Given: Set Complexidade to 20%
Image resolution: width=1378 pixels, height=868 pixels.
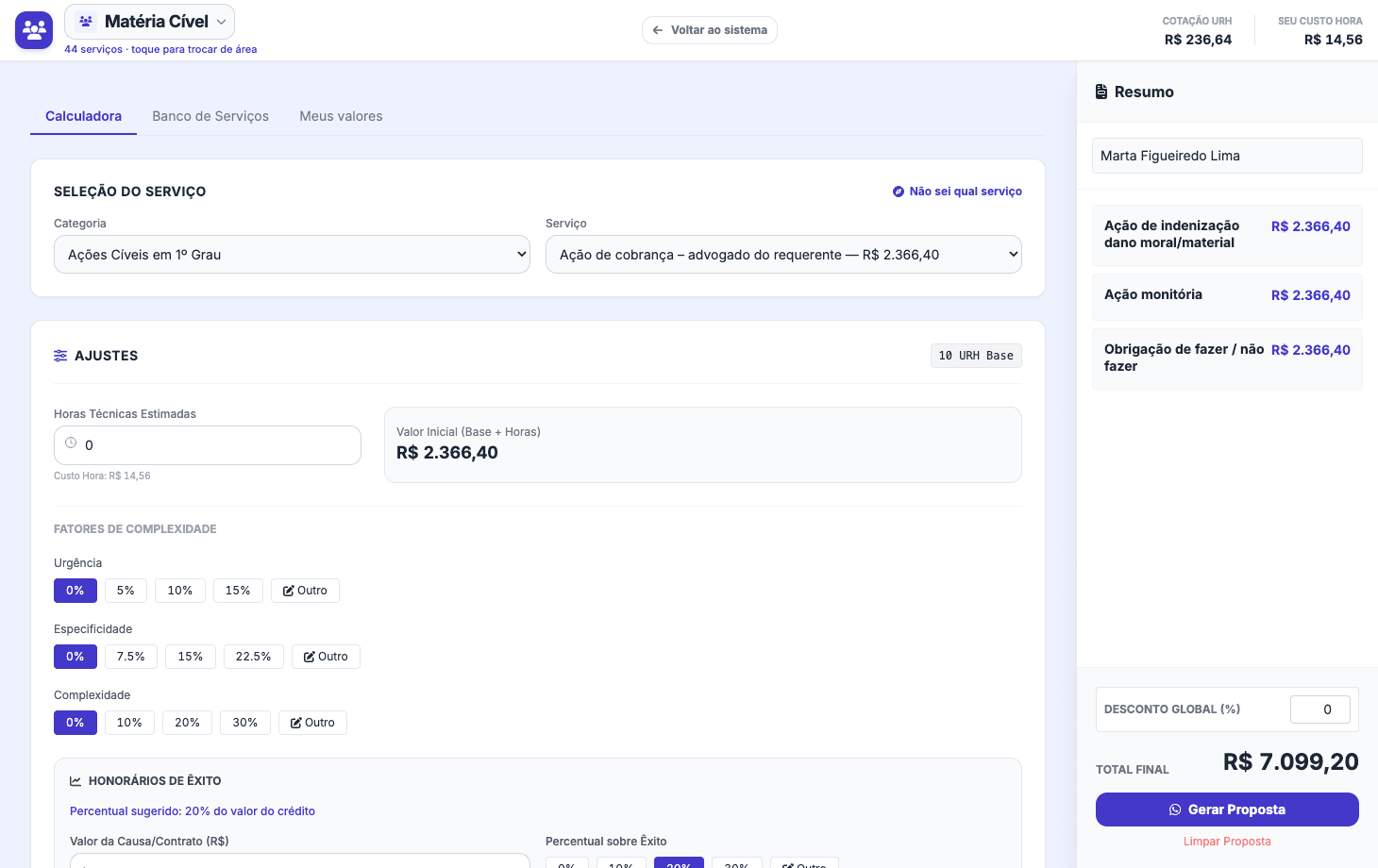Looking at the screenshot, I should [x=187, y=723].
